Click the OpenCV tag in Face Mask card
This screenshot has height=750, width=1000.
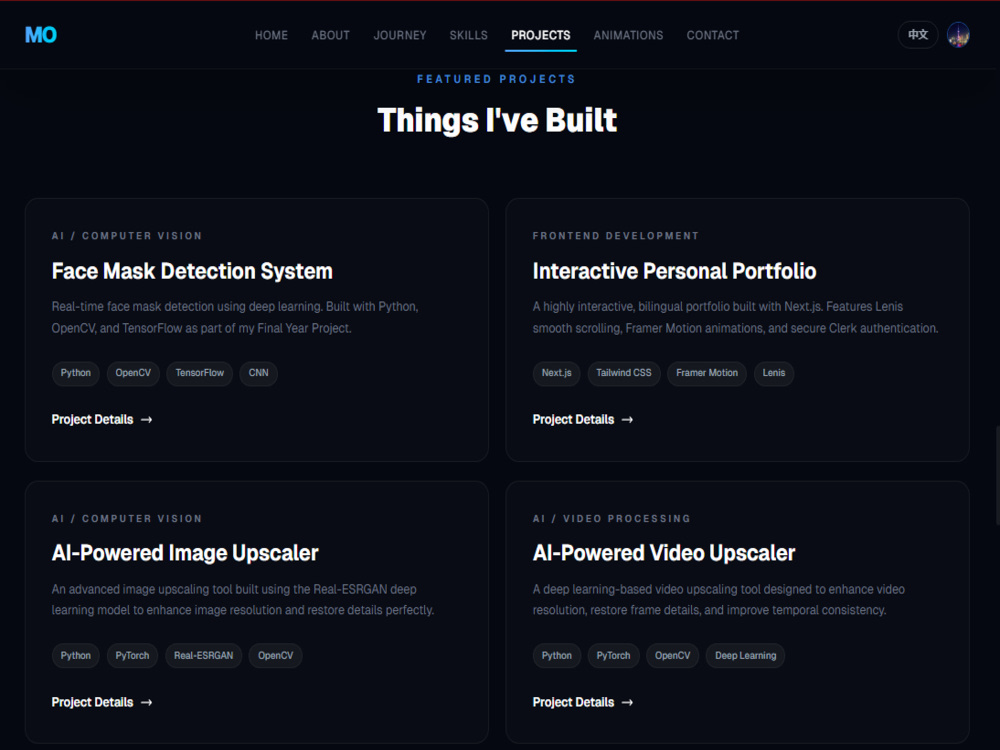133,373
